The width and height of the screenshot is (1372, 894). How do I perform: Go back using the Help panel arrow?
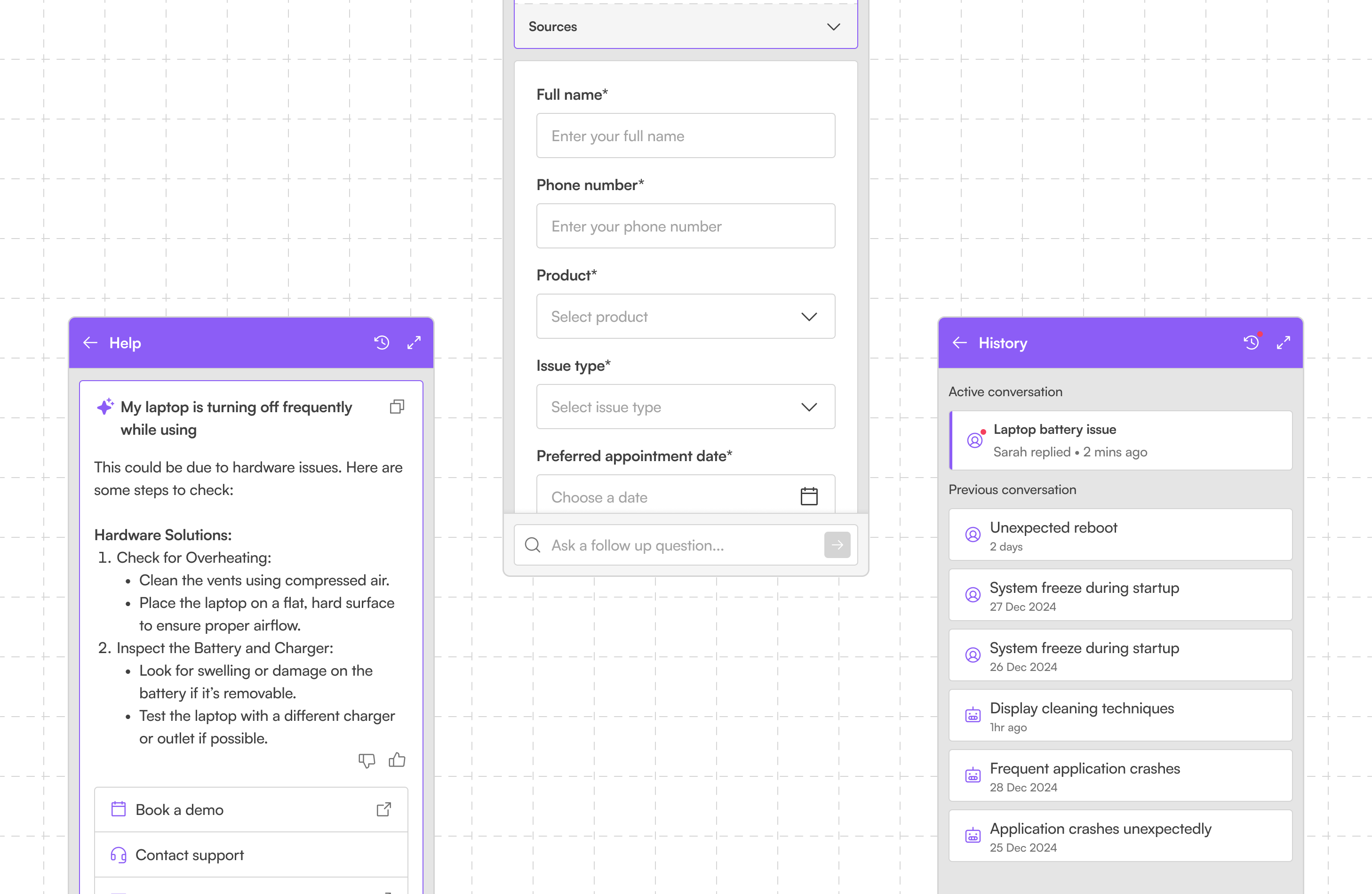[90, 343]
